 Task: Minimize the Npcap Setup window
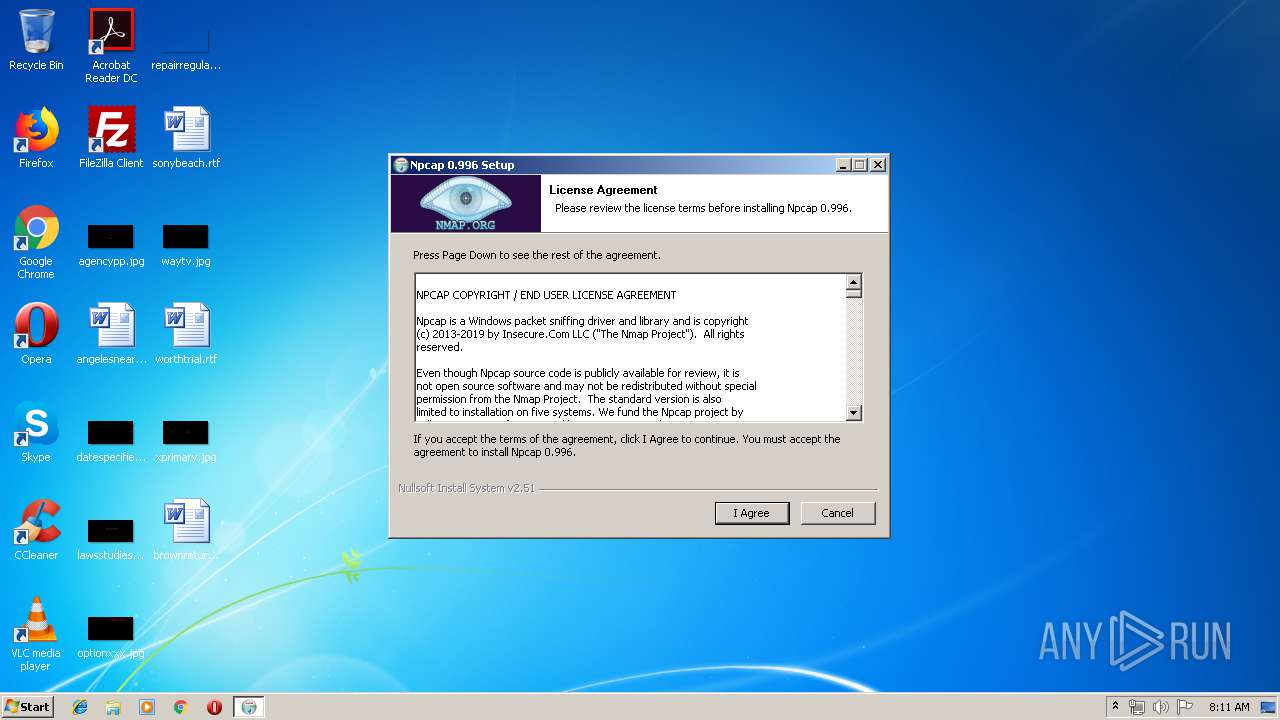tap(842, 165)
